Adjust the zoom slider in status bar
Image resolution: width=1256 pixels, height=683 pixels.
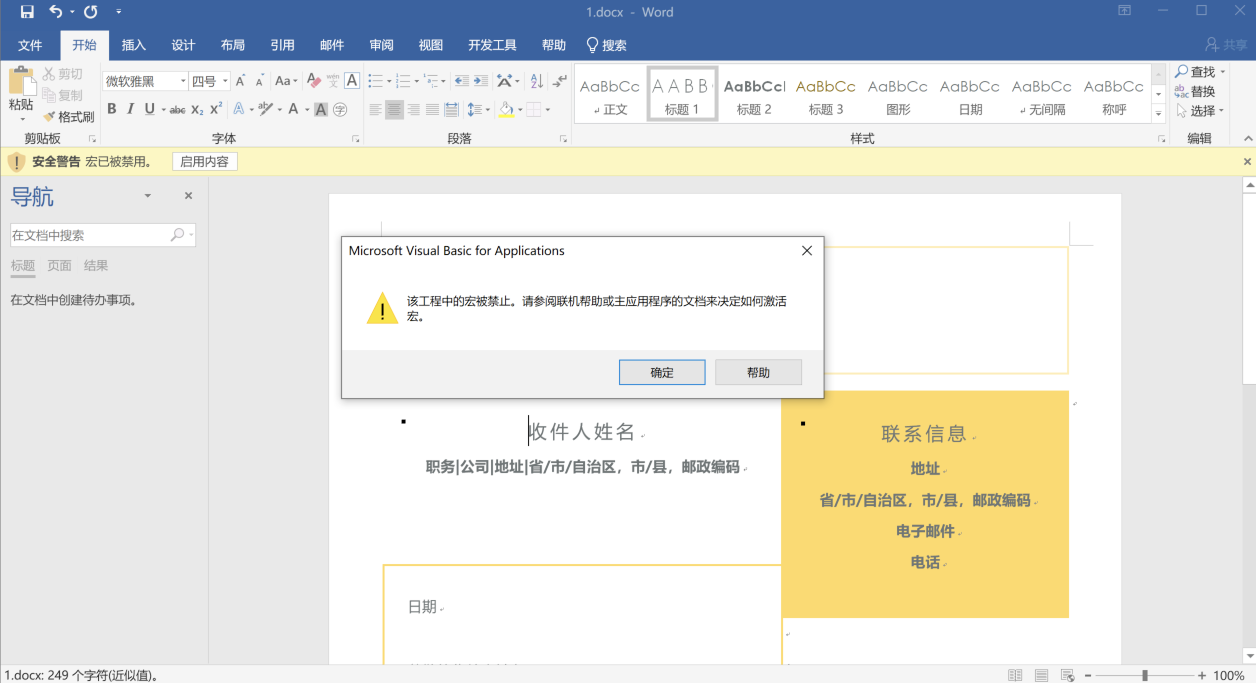(1145, 675)
